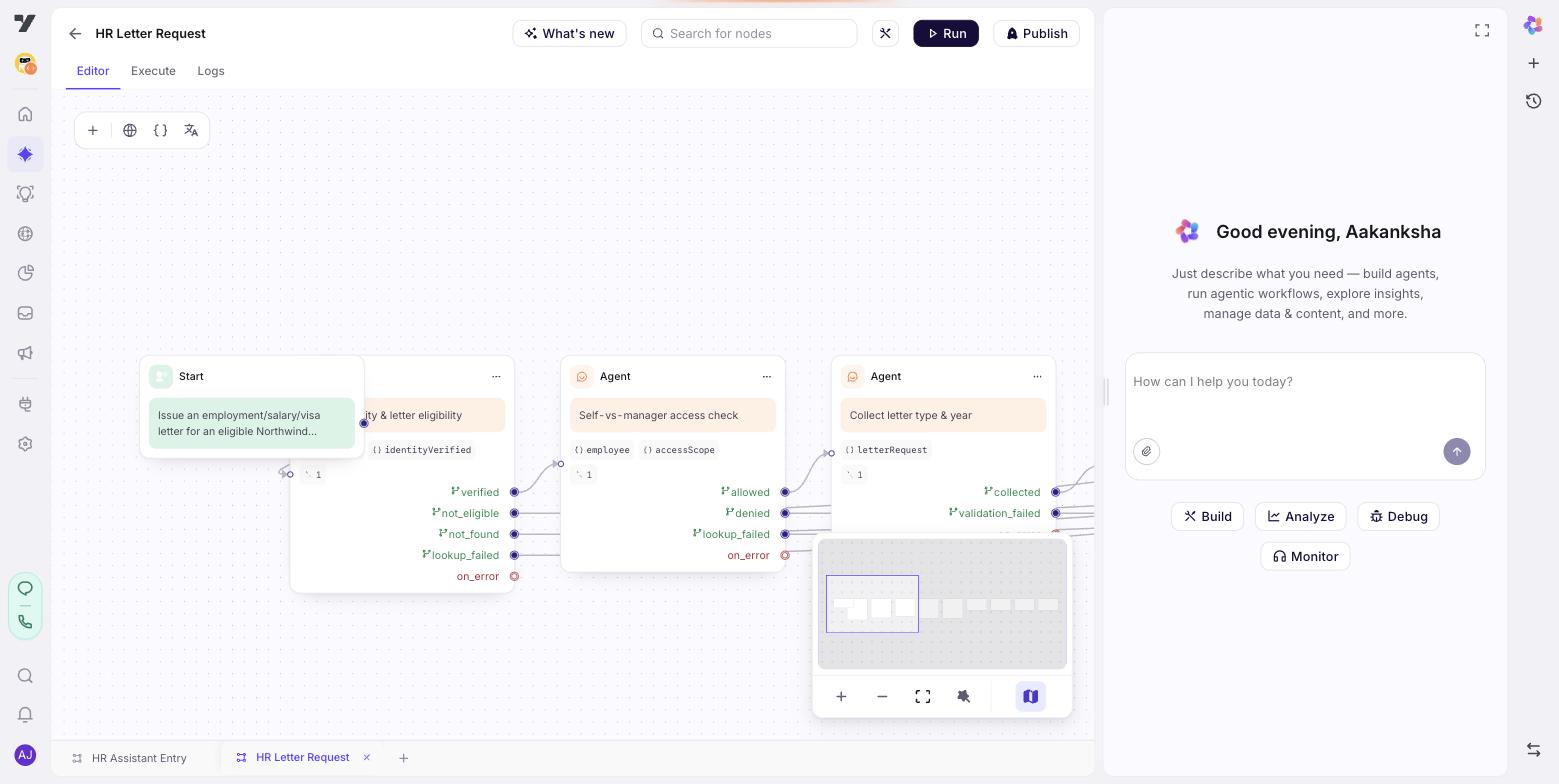Image resolution: width=1559 pixels, height=784 pixels.
Task: Toggle the minimap visibility
Action: pos(1031,697)
